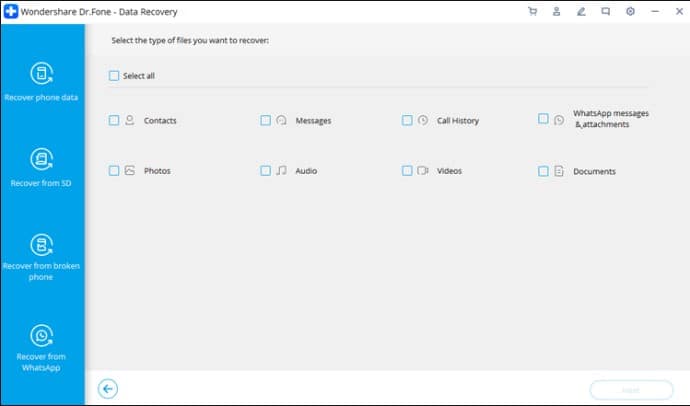
Task: Click the Call History clock icon
Action: click(423, 120)
